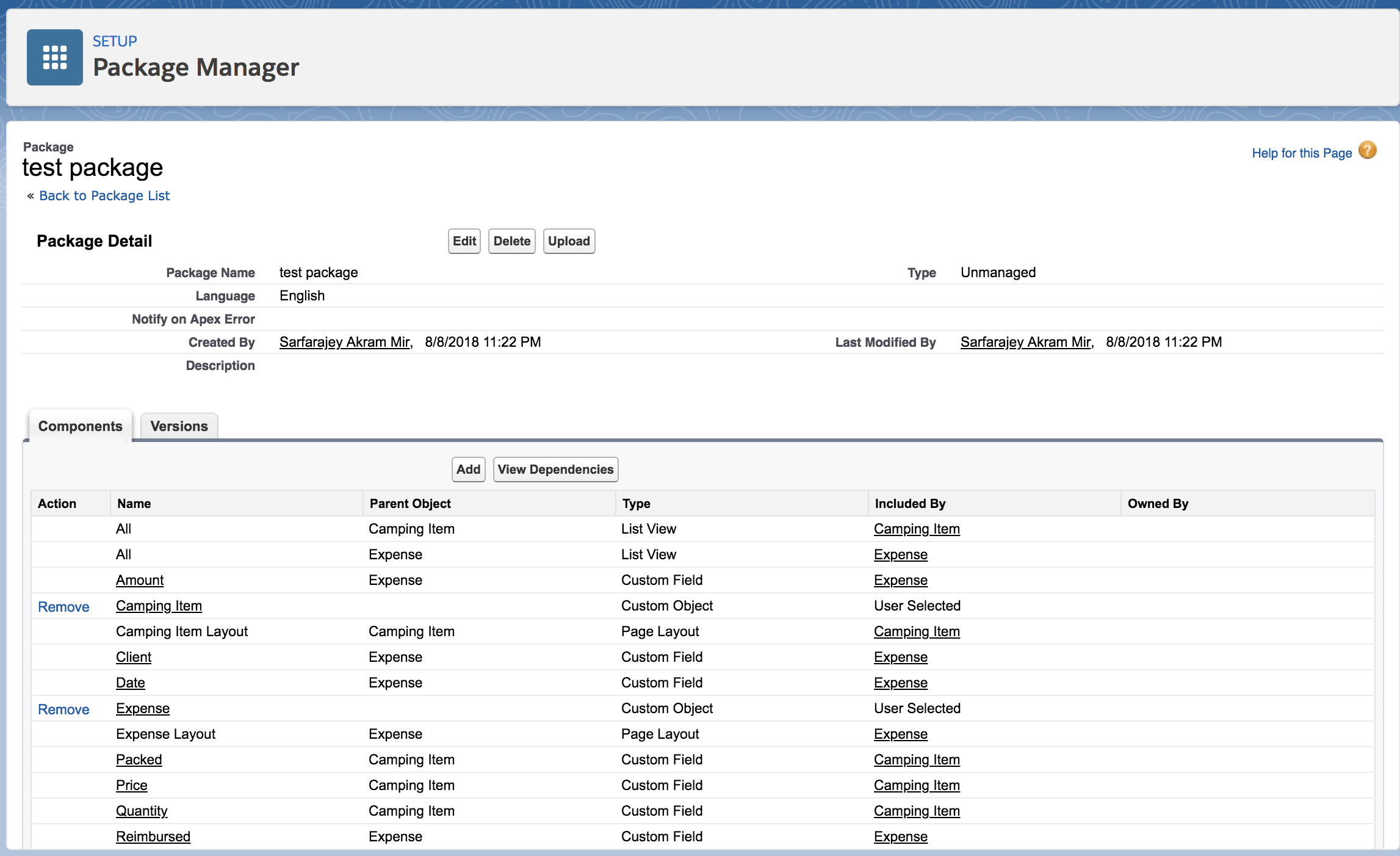This screenshot has height=856, width=1400.
Task: Remove the Expense custom object
Action: (x=63, y=709)
